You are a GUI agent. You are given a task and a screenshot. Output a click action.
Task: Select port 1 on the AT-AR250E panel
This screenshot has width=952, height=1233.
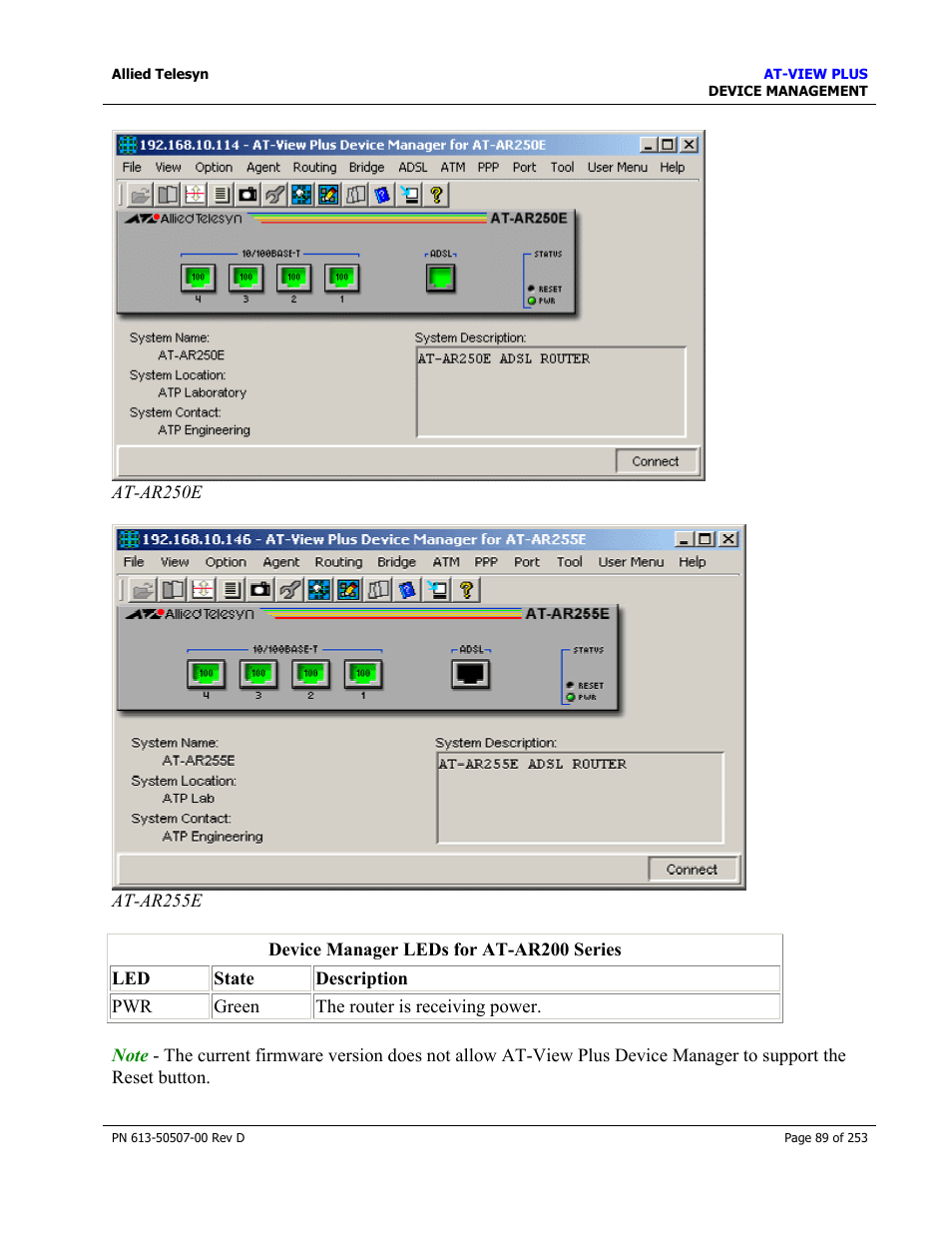341,278
